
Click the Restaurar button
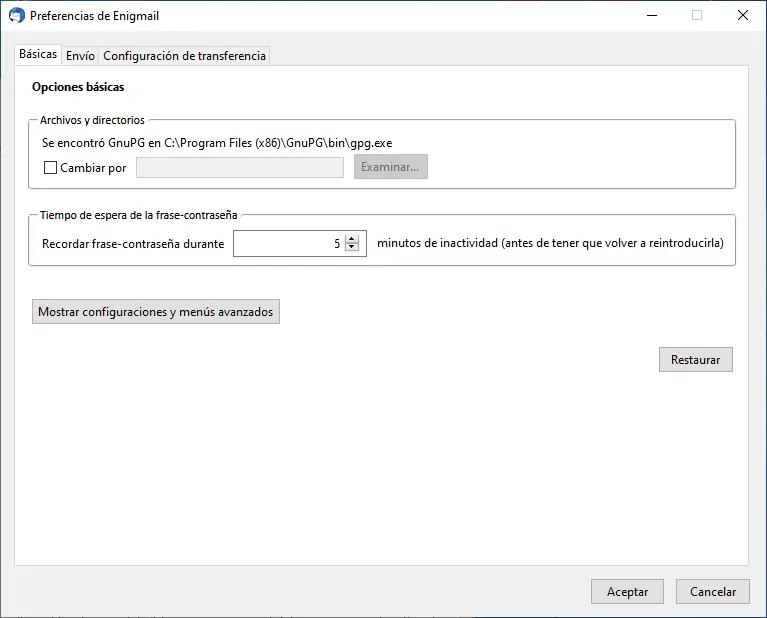click(695, 360)
